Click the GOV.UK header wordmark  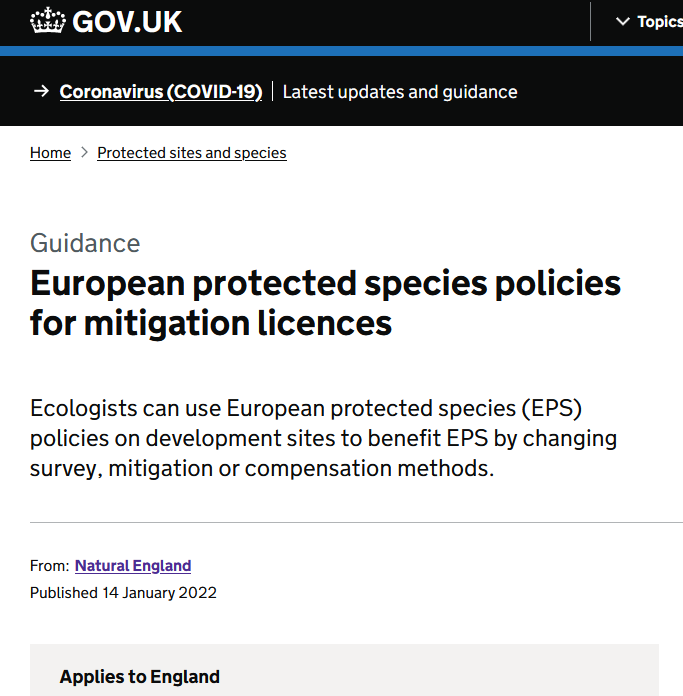tap(126, 22)
